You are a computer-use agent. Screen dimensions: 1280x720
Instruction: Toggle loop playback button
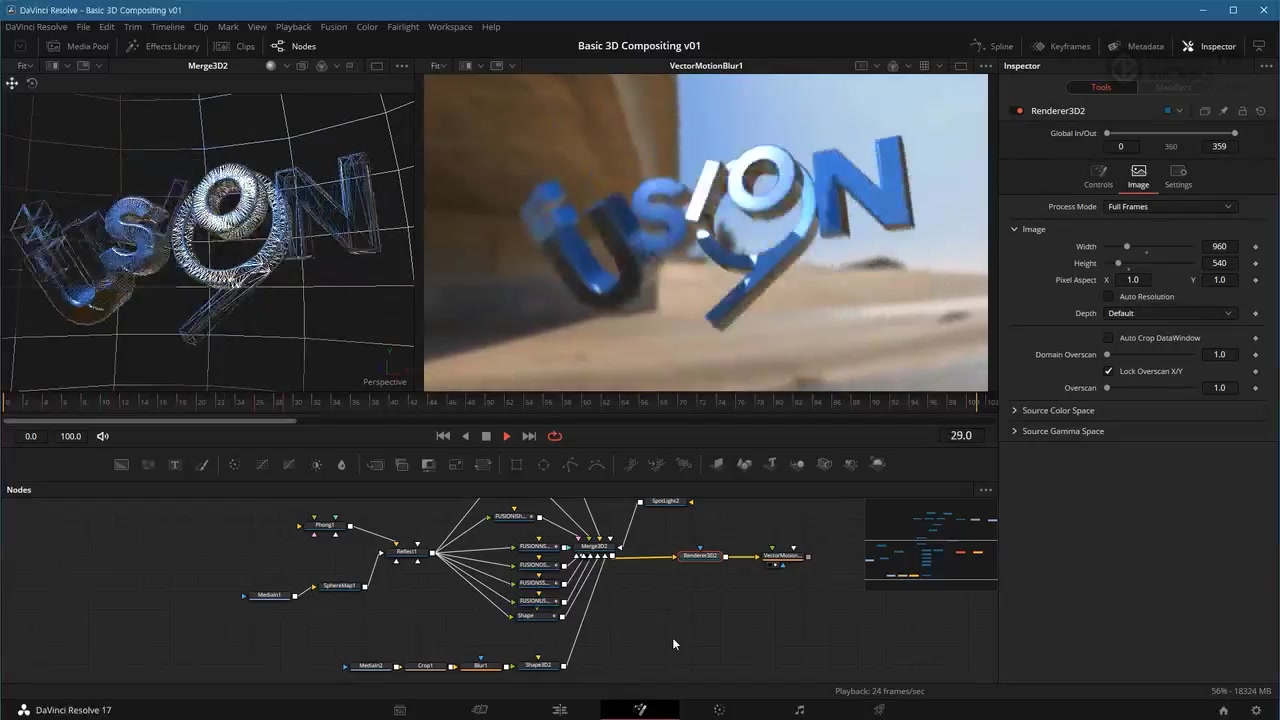point(555,436)
